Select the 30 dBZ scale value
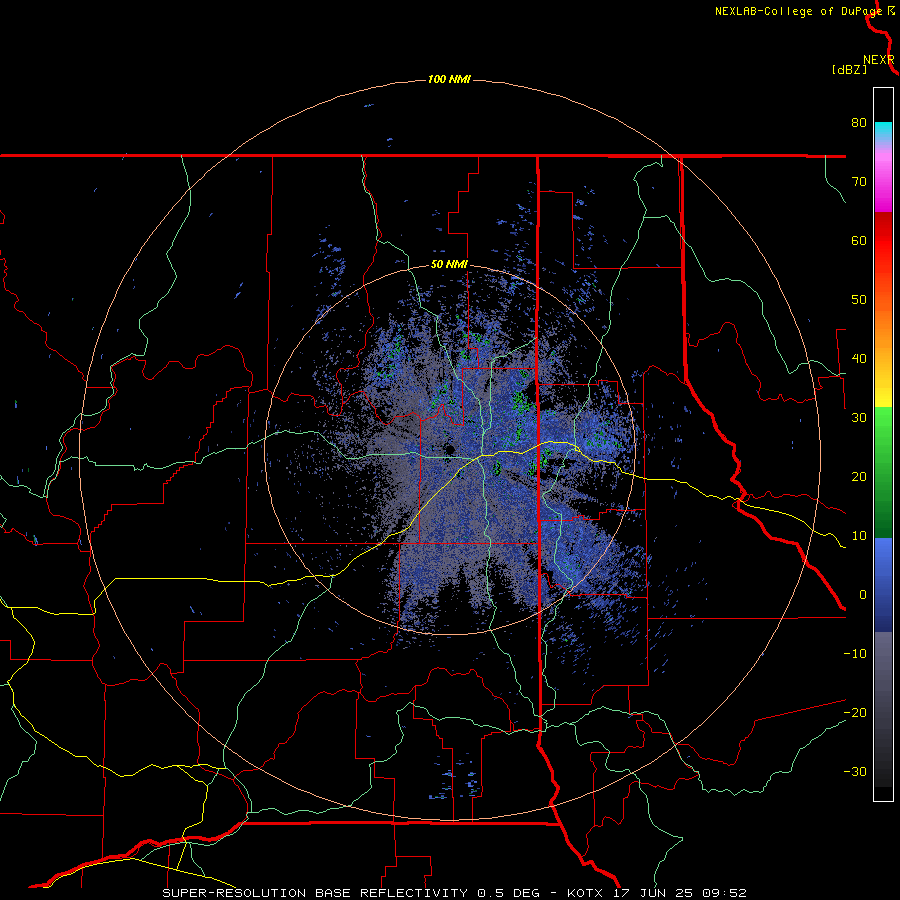The width and height of the screenshot is (900, 900). pos(859,418)
